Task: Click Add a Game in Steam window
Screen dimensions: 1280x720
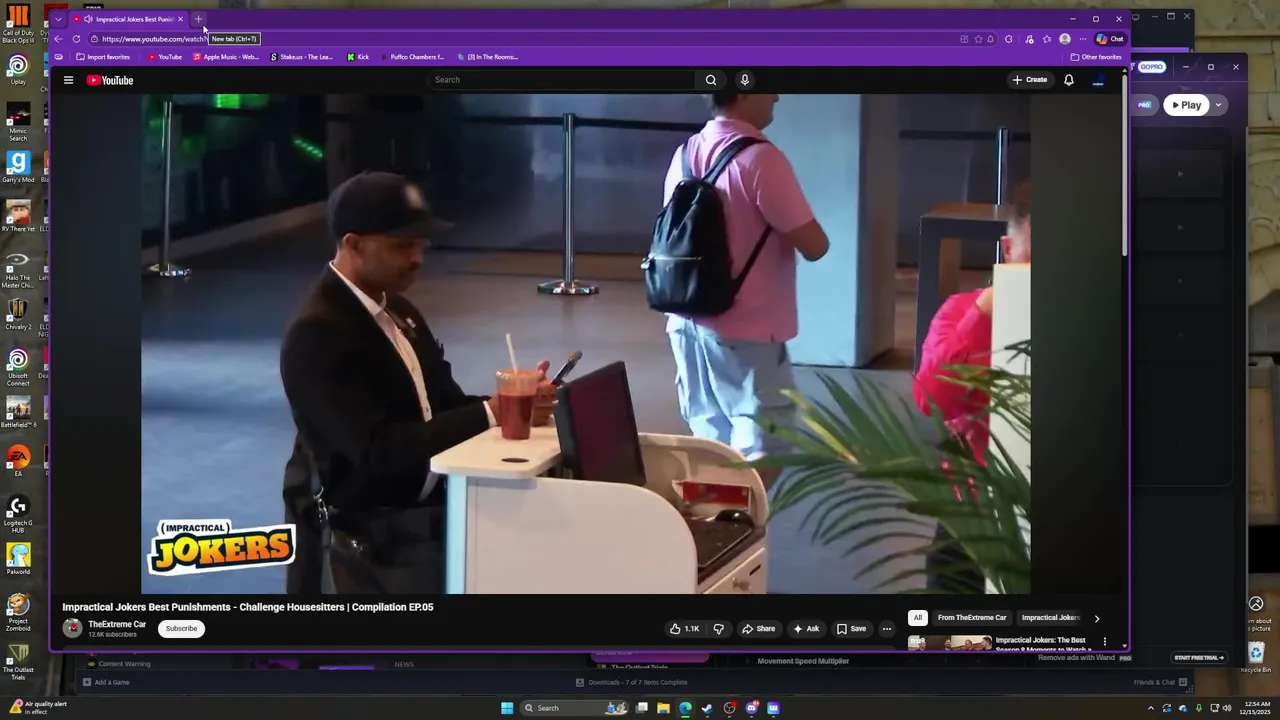Action: [106, 682]
